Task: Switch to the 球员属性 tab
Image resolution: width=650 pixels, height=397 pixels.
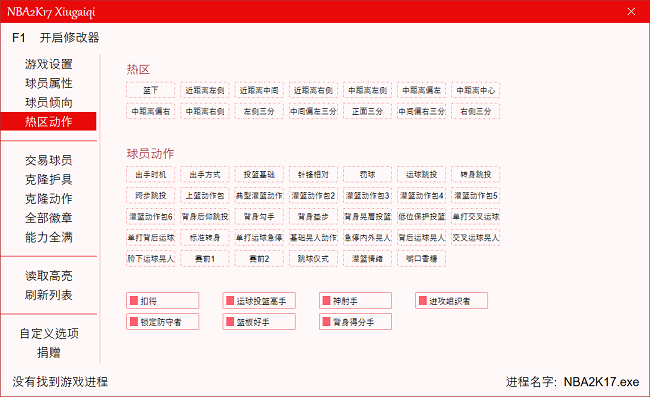Action: tap(49, 83)
